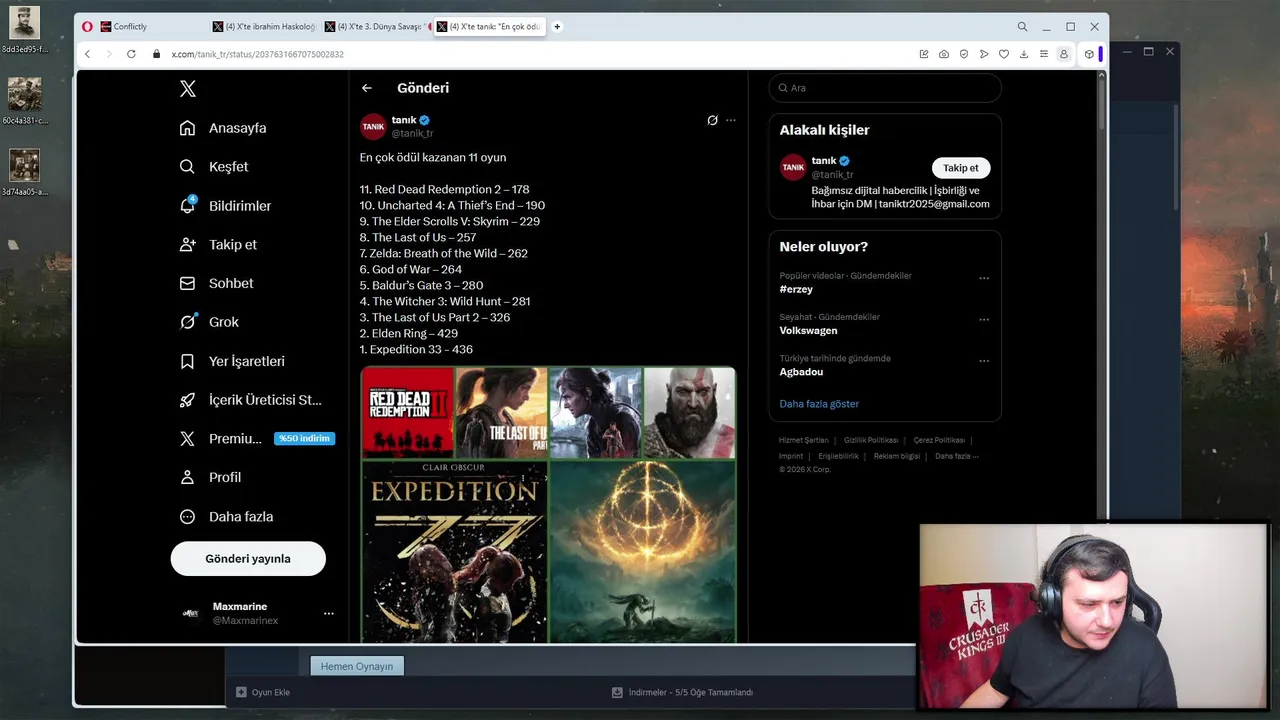1280x720 pixels.
Task: Open Çerez Politikası footer link
Action: [939, 440]
